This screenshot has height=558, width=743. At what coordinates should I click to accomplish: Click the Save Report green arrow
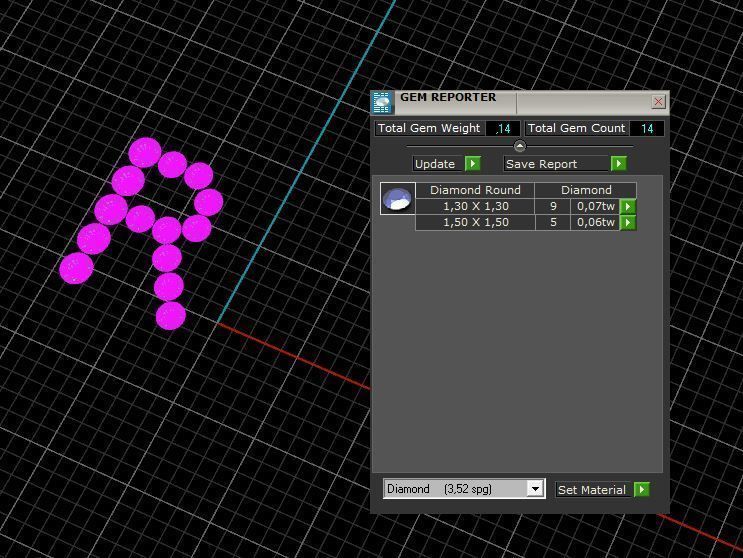click(618, 164)
